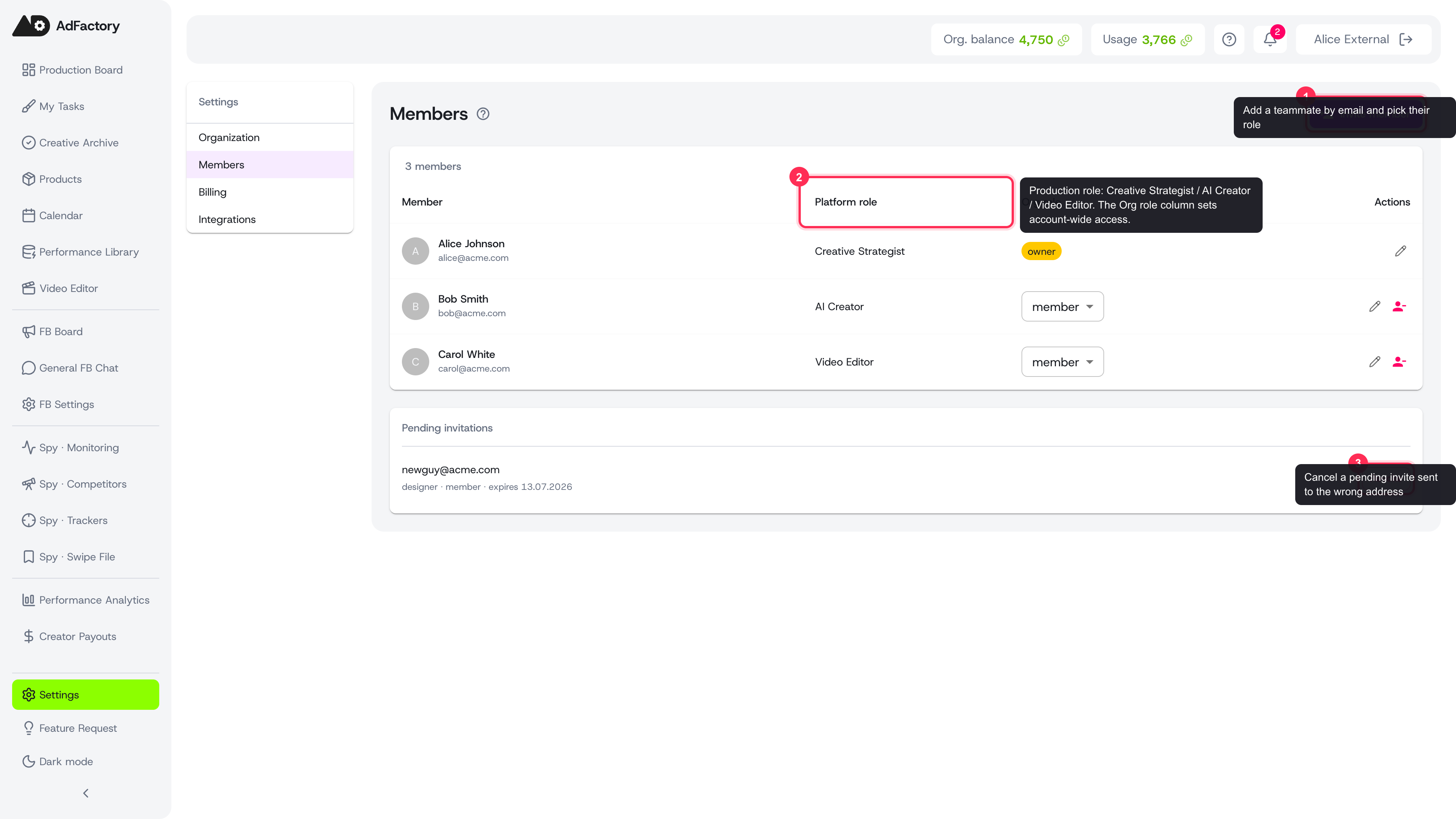Click the Feature Request lightbulb icon
Viewport: 1456px width, 819px height.
pos(28,728)
